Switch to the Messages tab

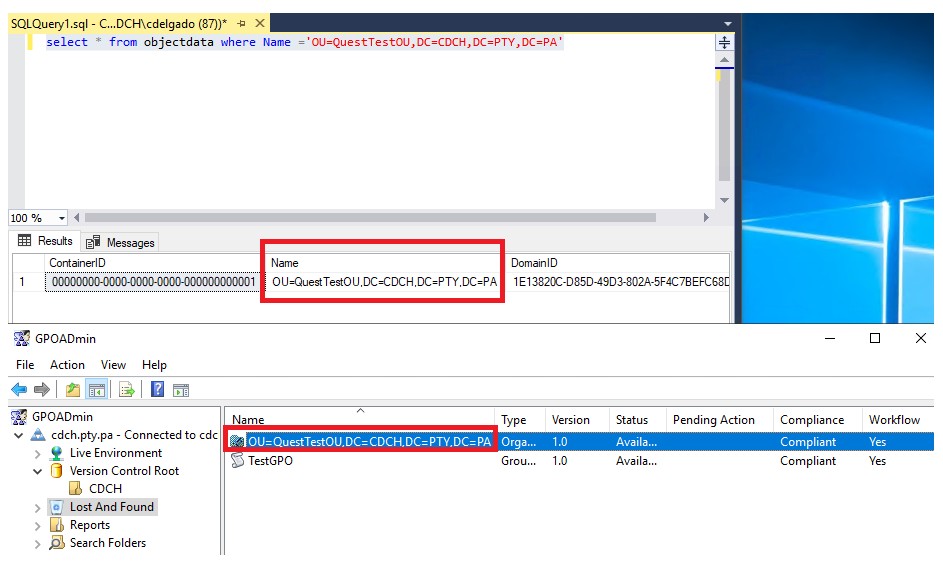(120, 242)
